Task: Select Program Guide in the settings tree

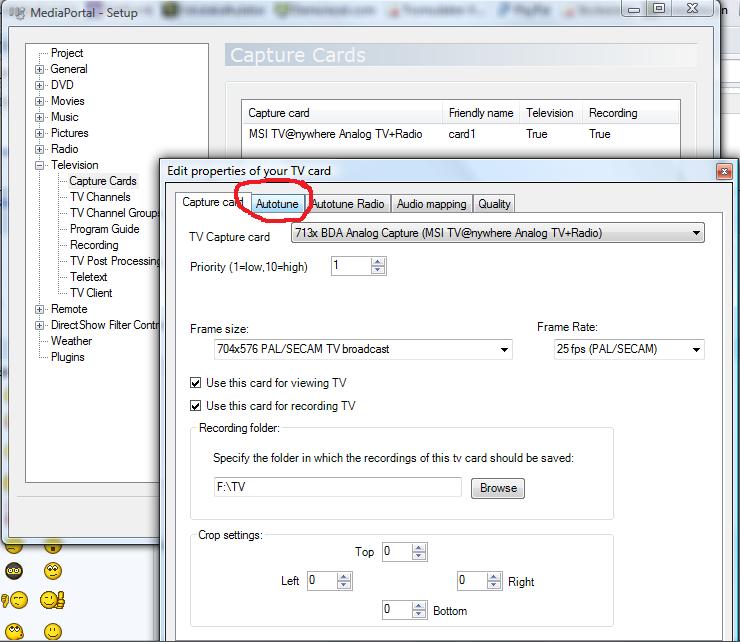Action: [104, 229]
